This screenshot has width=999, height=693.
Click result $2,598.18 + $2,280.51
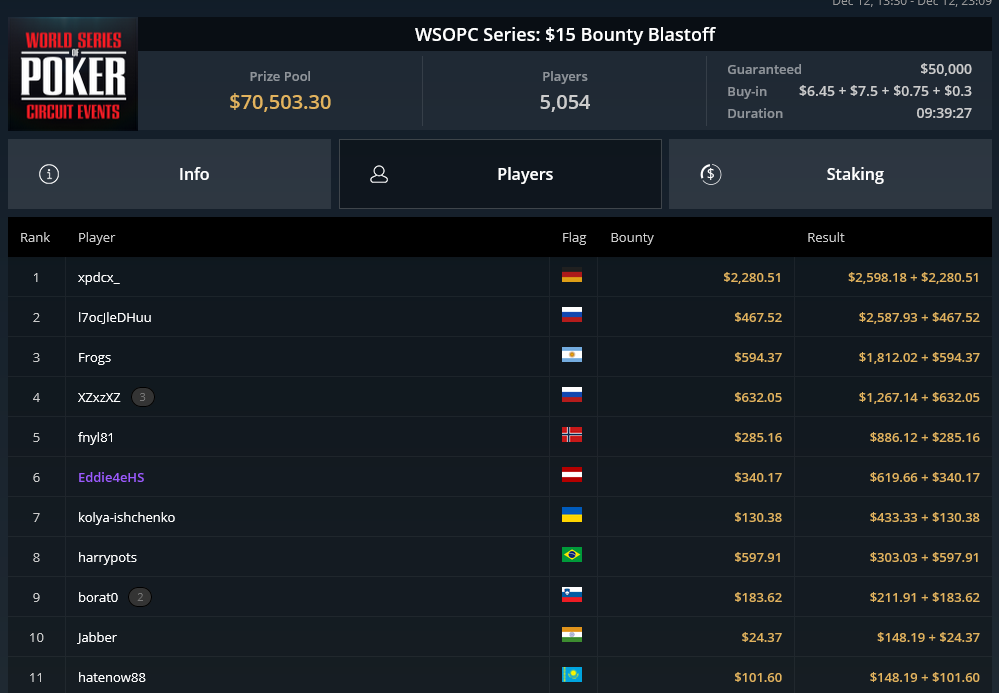click(x=913, y=278)
